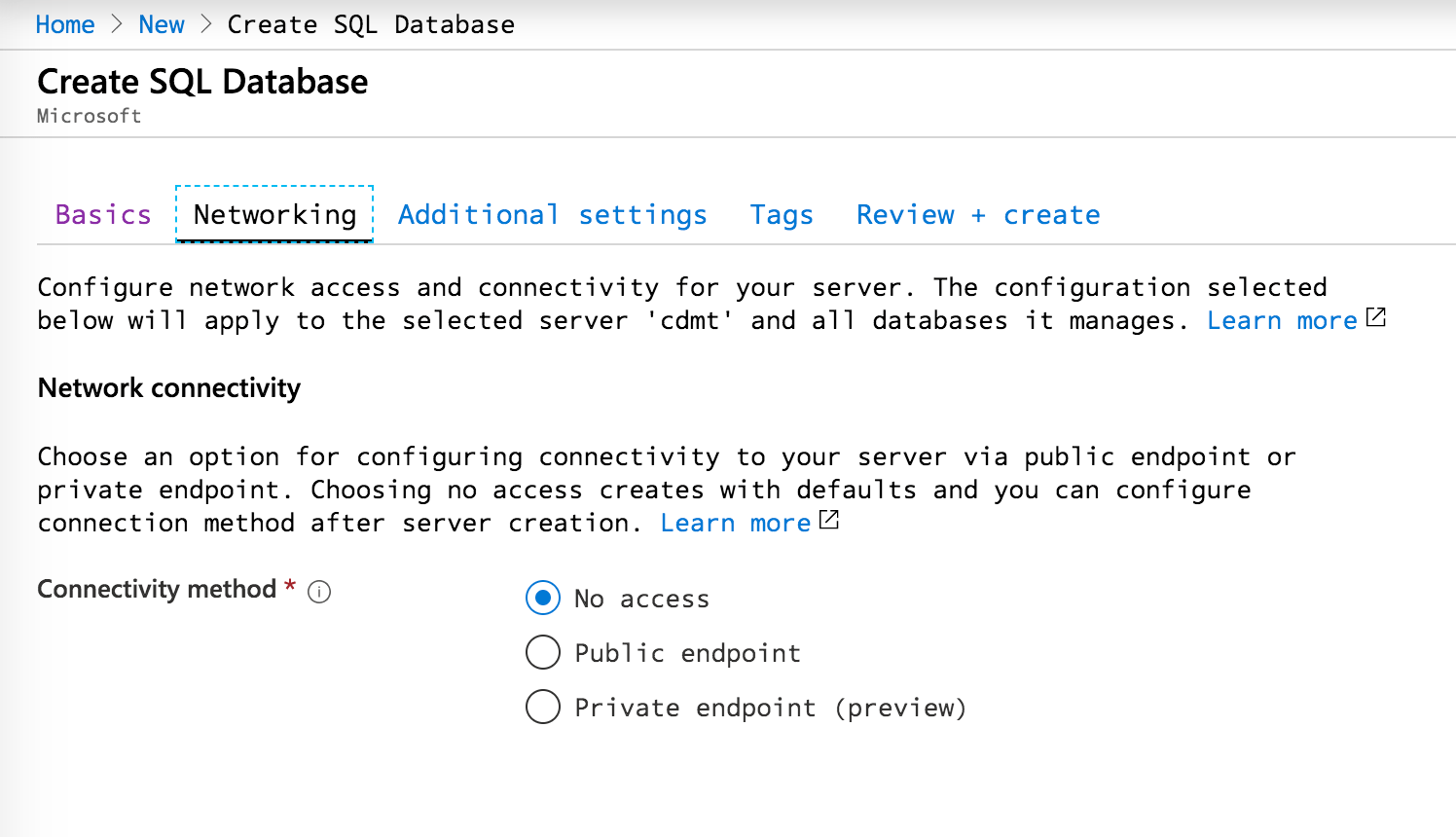Open the Review + create tab
The width and height of the screenshot is (1456, 837).
click(977, 214)
